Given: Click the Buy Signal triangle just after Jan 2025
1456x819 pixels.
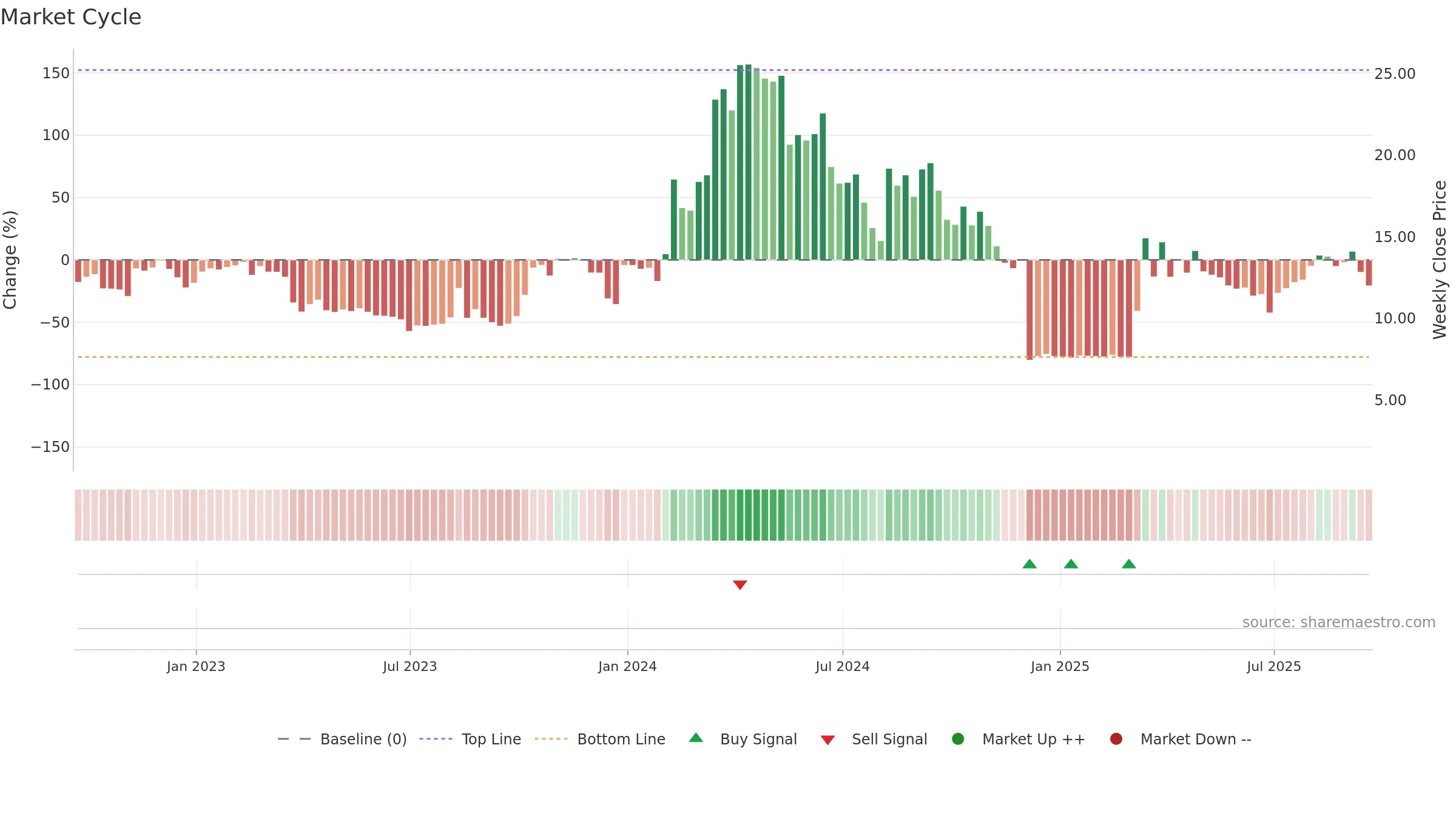Looking at the screenshot, I should [1071, 564].
